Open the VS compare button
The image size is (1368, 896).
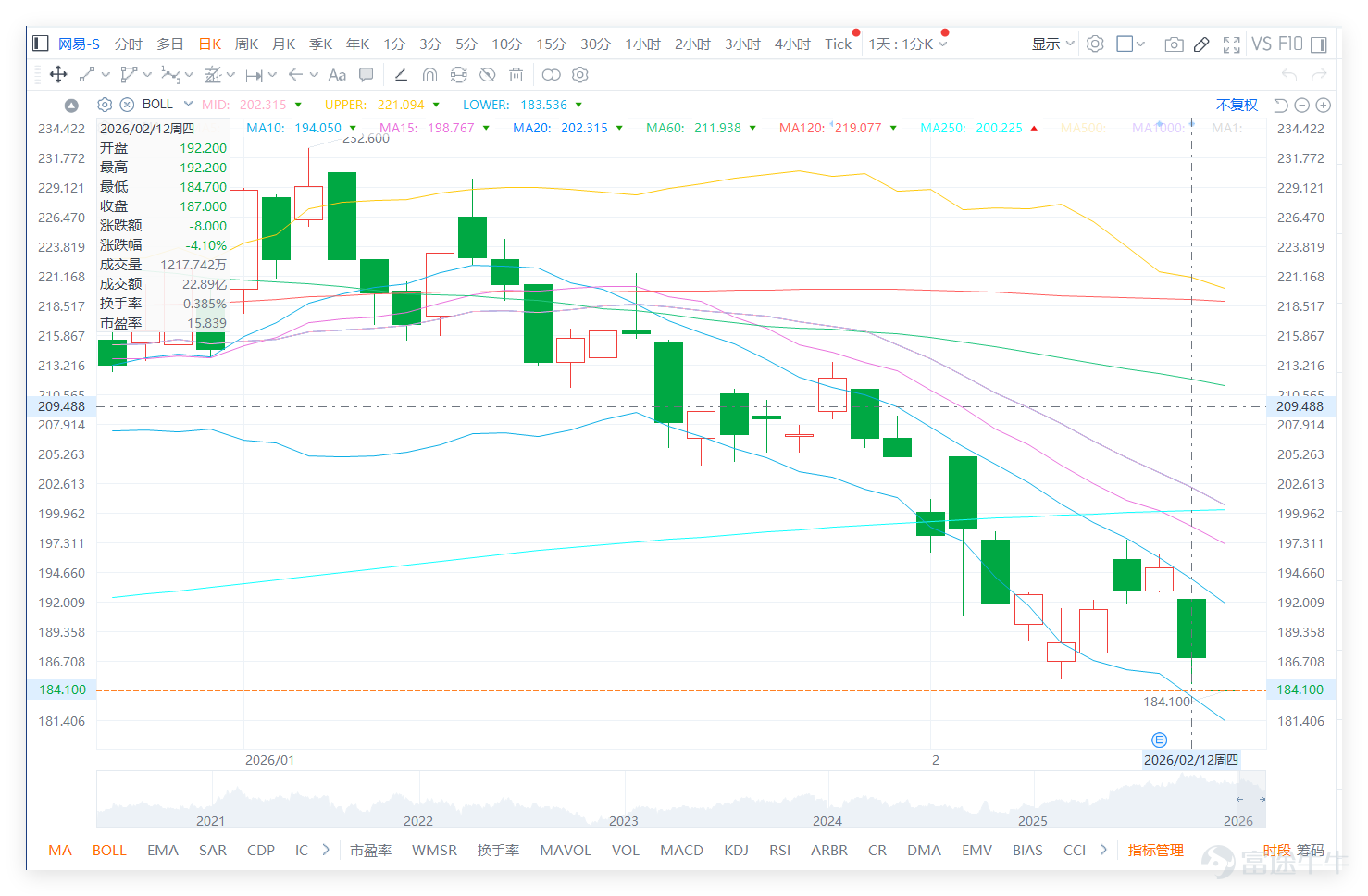click(x=1262, y=44)
